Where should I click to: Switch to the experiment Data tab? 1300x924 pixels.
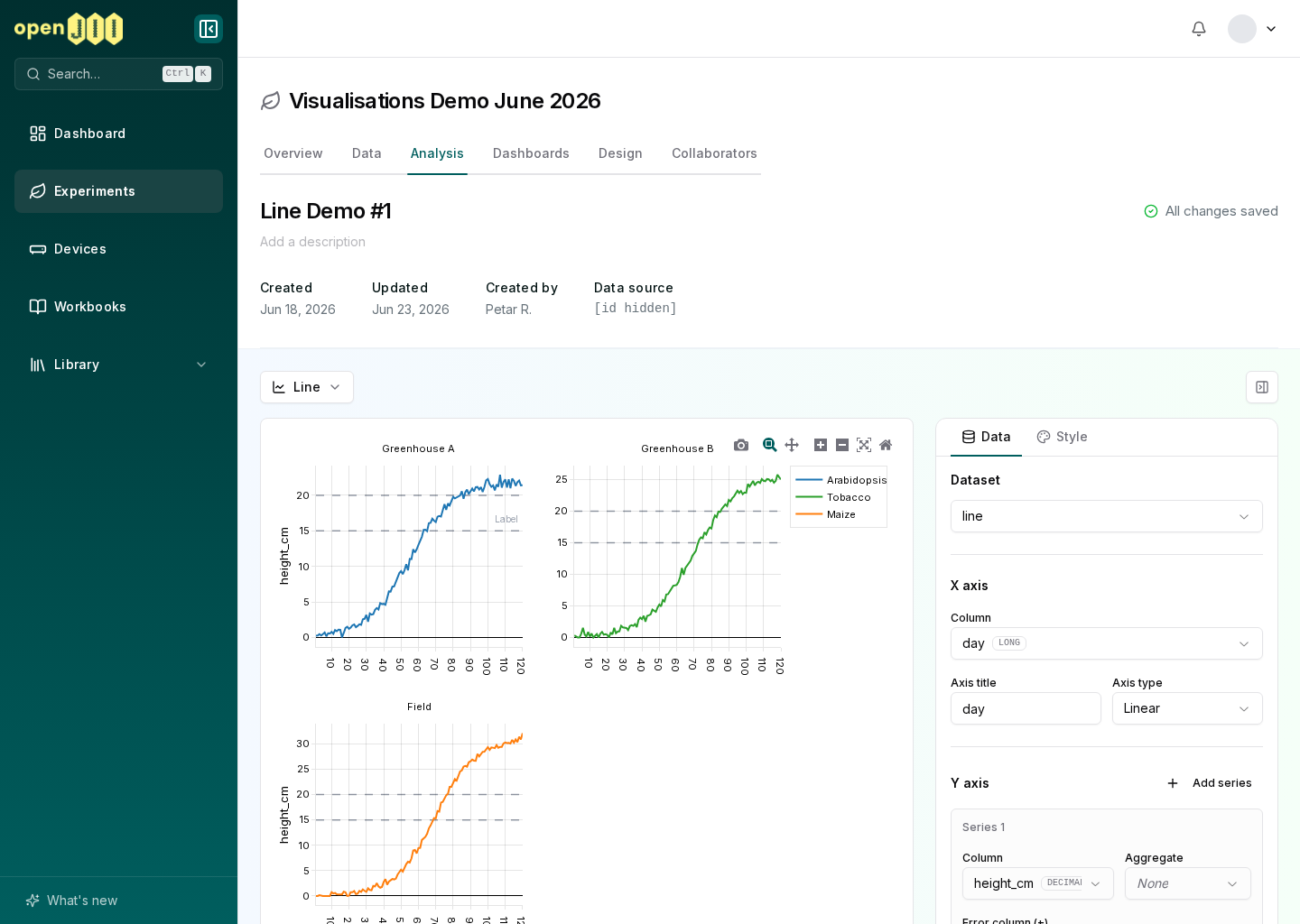coord(367,153)
